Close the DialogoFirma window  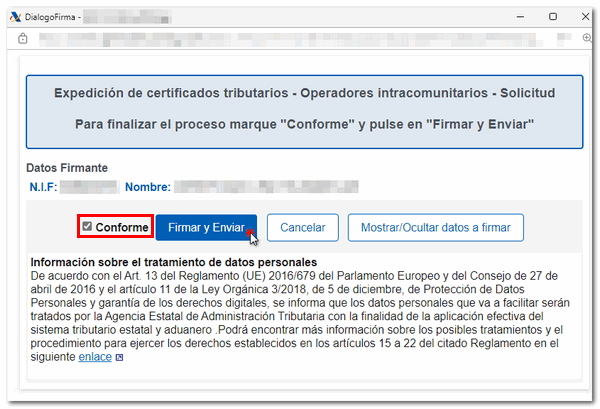[581, 17]
